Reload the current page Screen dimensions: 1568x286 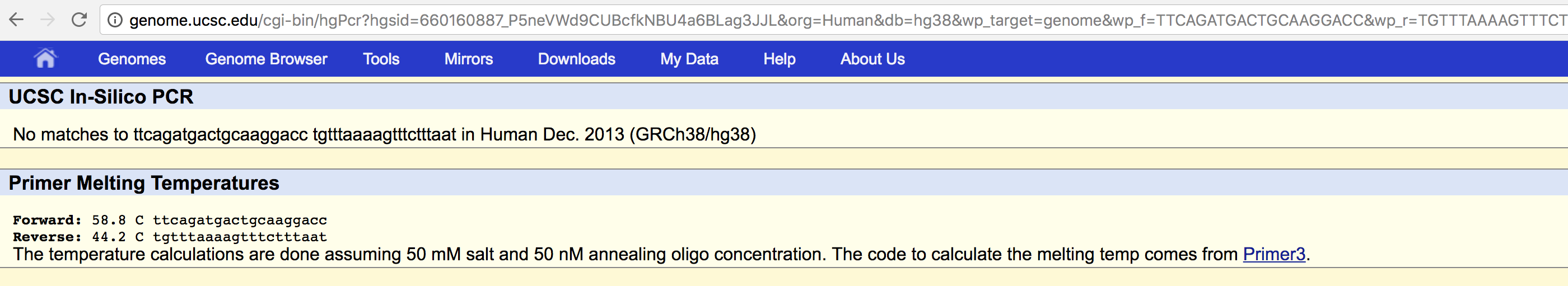point(79,20)
